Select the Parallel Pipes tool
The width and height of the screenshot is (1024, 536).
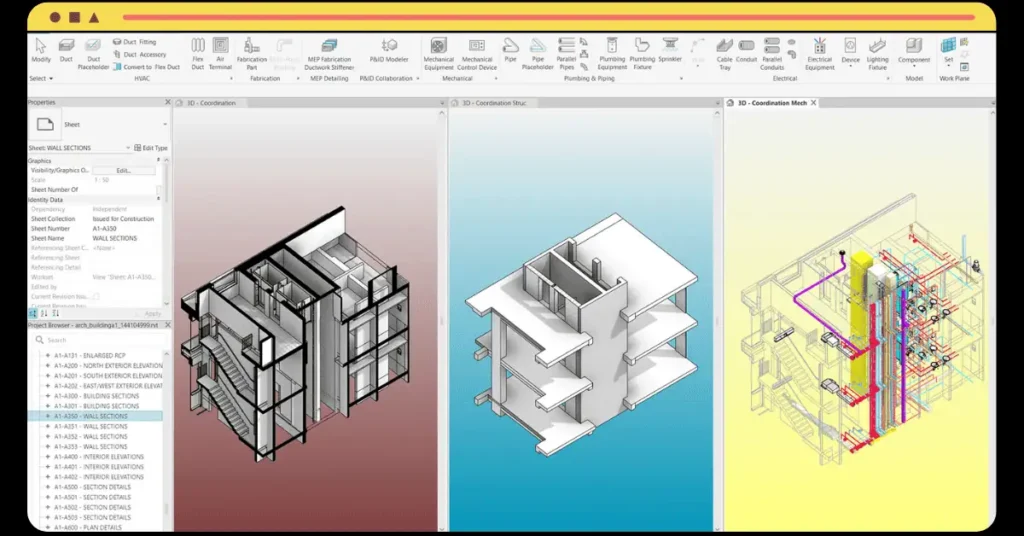point(566,54)
